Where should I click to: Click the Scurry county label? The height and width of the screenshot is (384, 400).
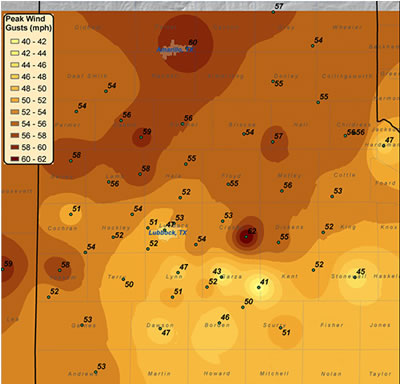point(275,325)
